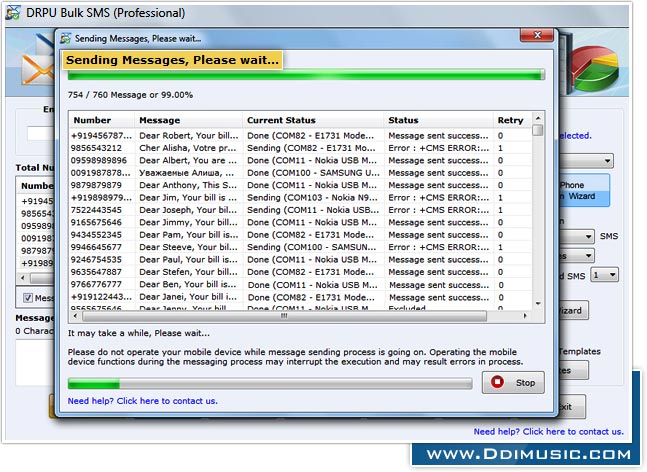Image resolution: width=647 pixels, height=472 pixels.
Task: Click the vertical scrollbar thumb of the message list
Action: 538,130
